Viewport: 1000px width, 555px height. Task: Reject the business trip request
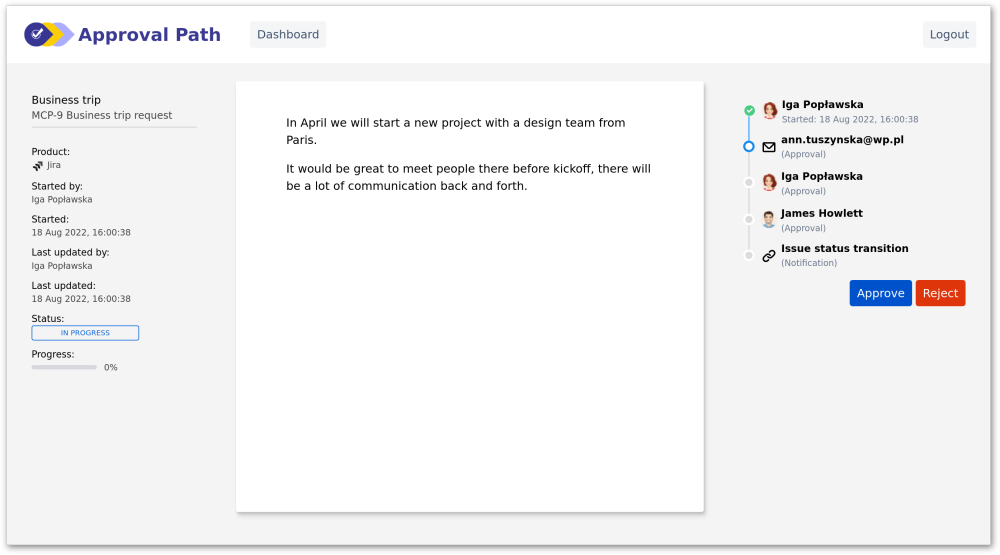940,293
